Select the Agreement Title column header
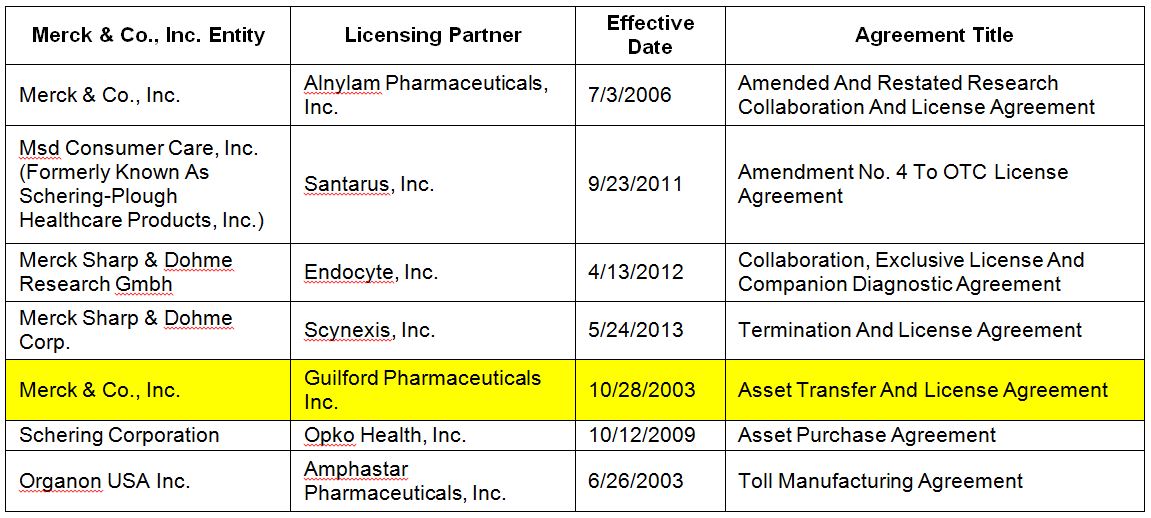The image size is (1151, 518). [934, 36]
